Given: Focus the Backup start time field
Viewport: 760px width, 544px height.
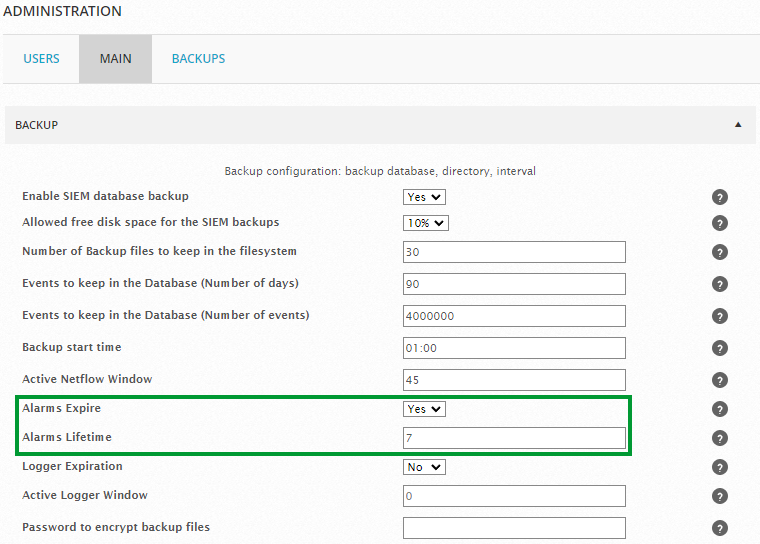Looking at the screenshot, I should click(514, 348).
